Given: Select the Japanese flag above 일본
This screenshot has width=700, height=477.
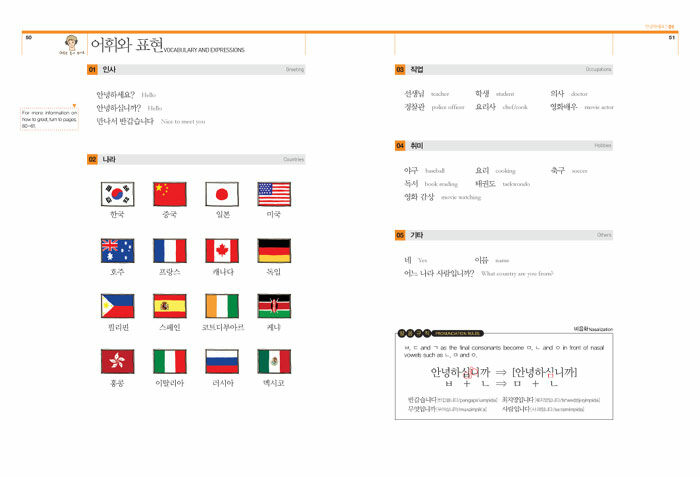Looking at the screenshot, I should [x=222, y=194].
